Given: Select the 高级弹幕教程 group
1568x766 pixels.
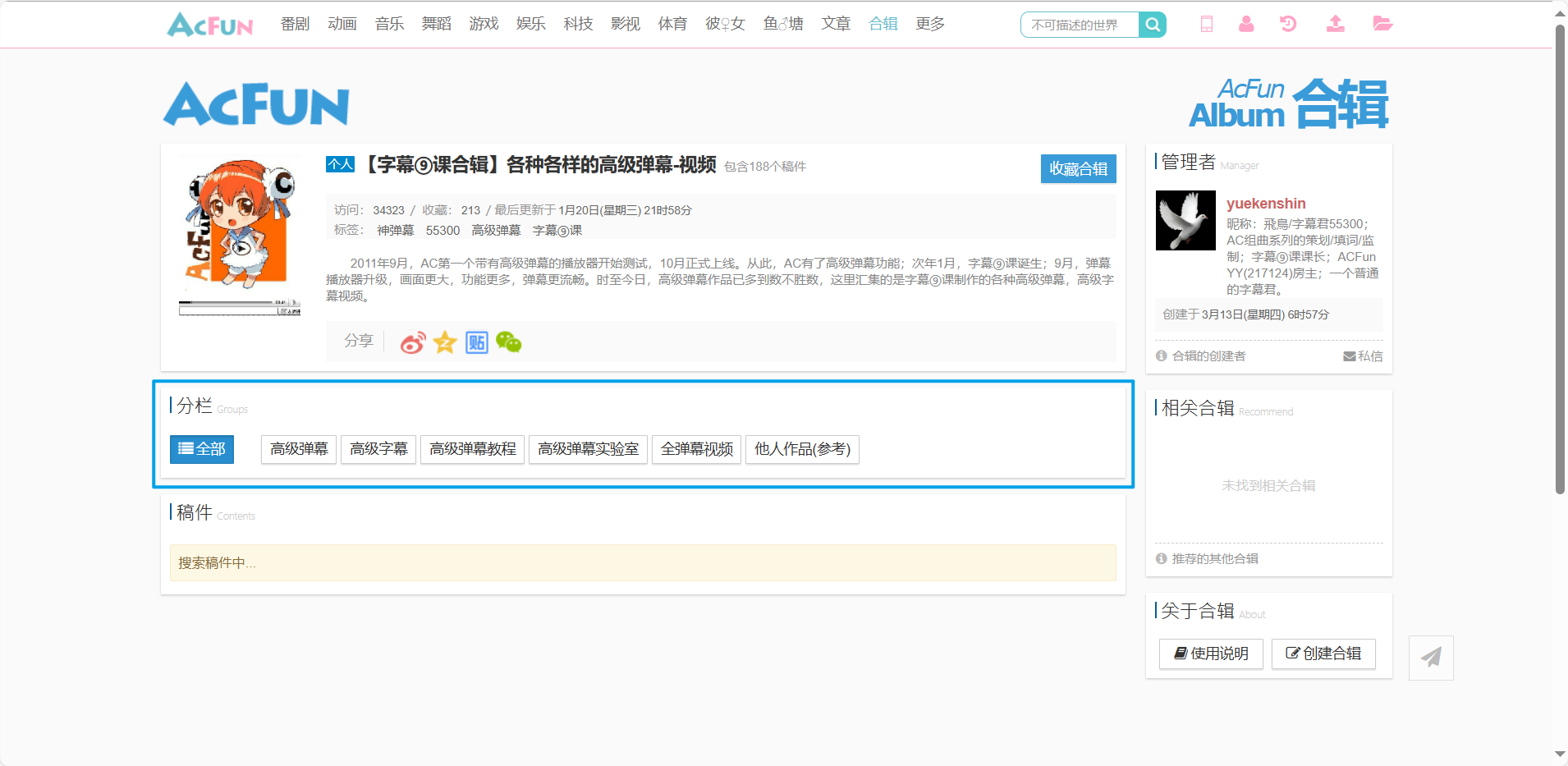Looking at the screenshot, I should (x=473, y=449).
